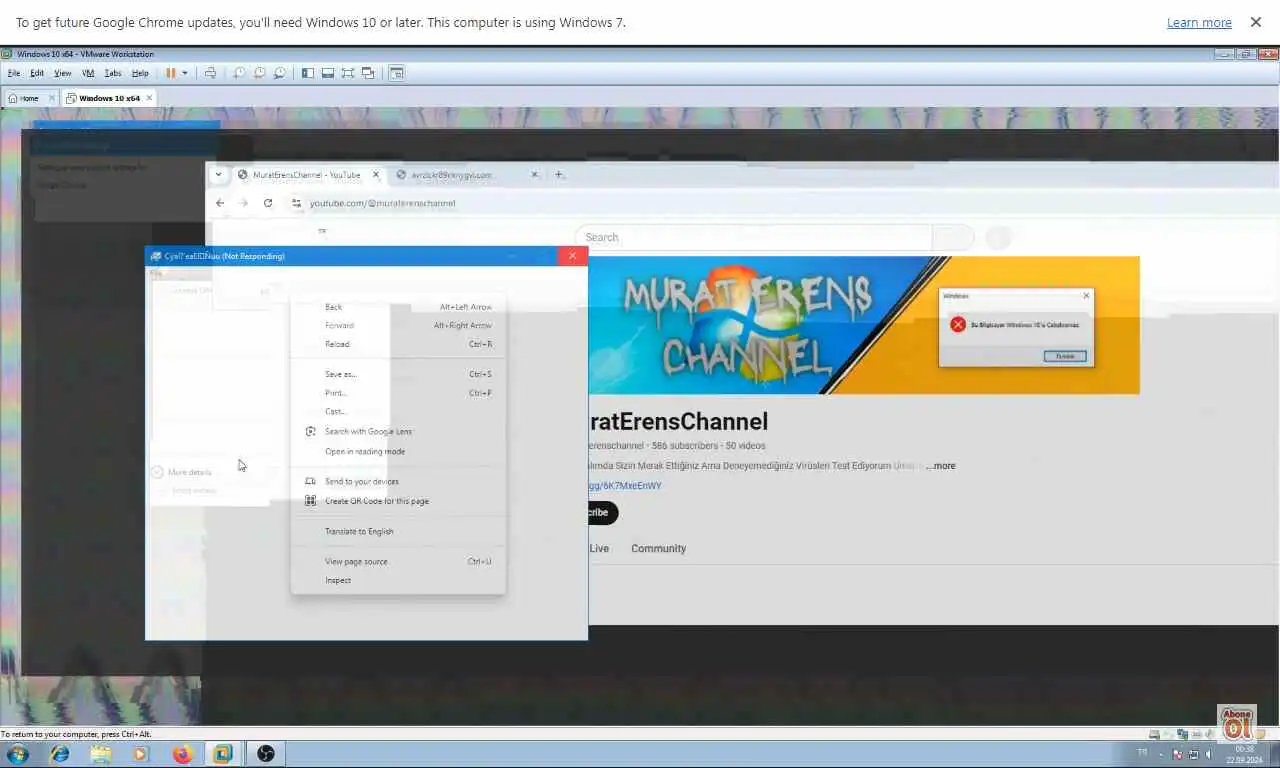Choose Create QR Code for this page
This screenshot has width=1280, height=768.
(x=398, y=501)
